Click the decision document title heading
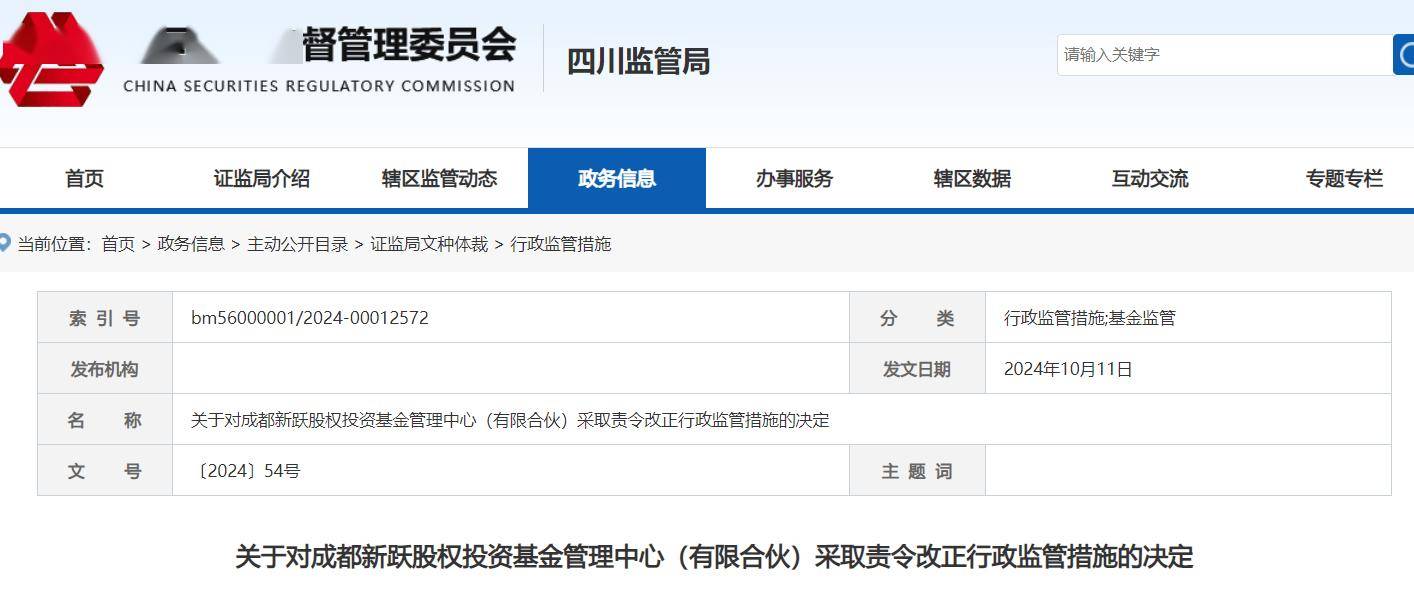The width and height of the screenshot is (1414, 614). 707,560
